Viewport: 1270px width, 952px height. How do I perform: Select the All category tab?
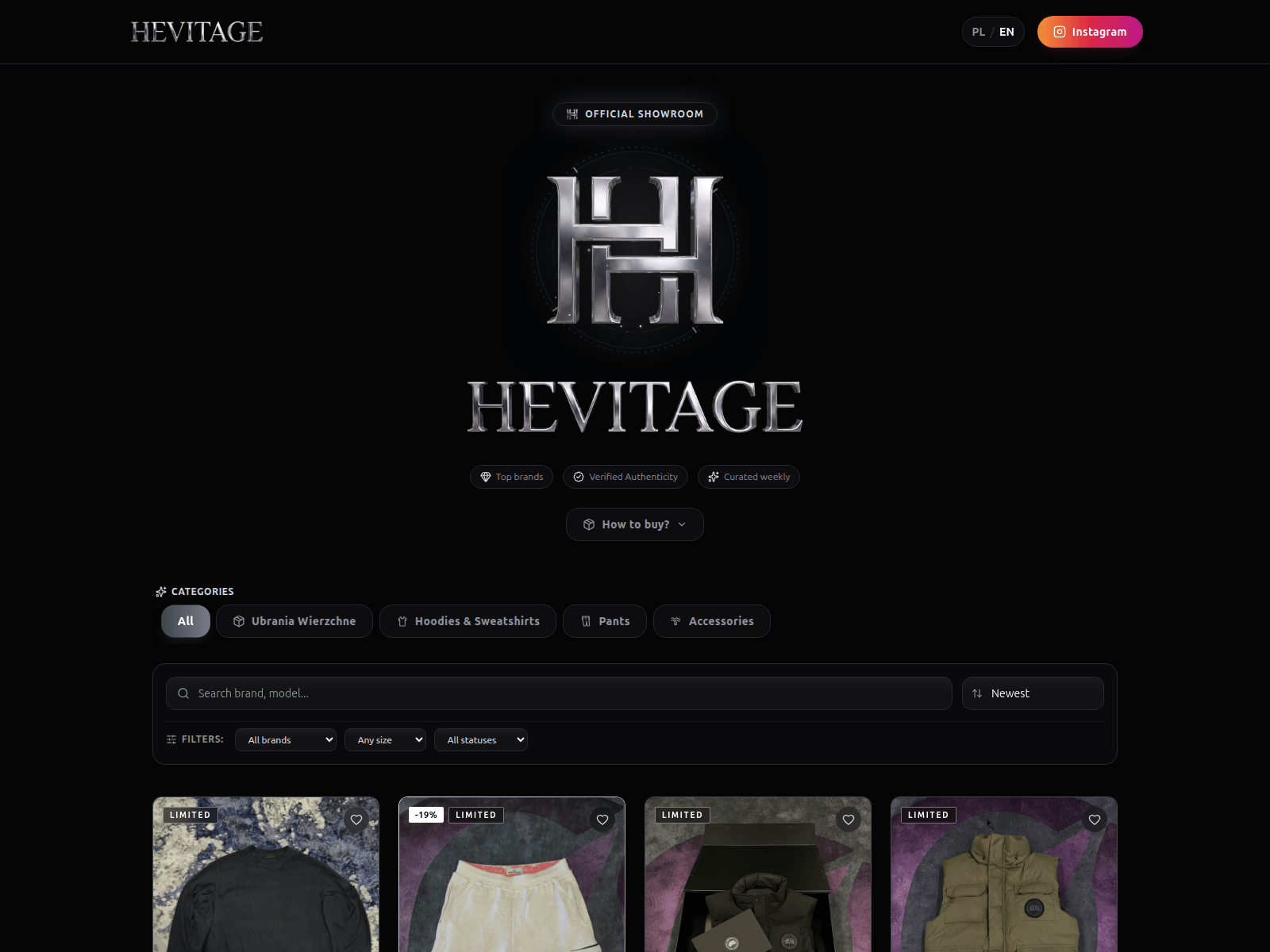[186, 621]
